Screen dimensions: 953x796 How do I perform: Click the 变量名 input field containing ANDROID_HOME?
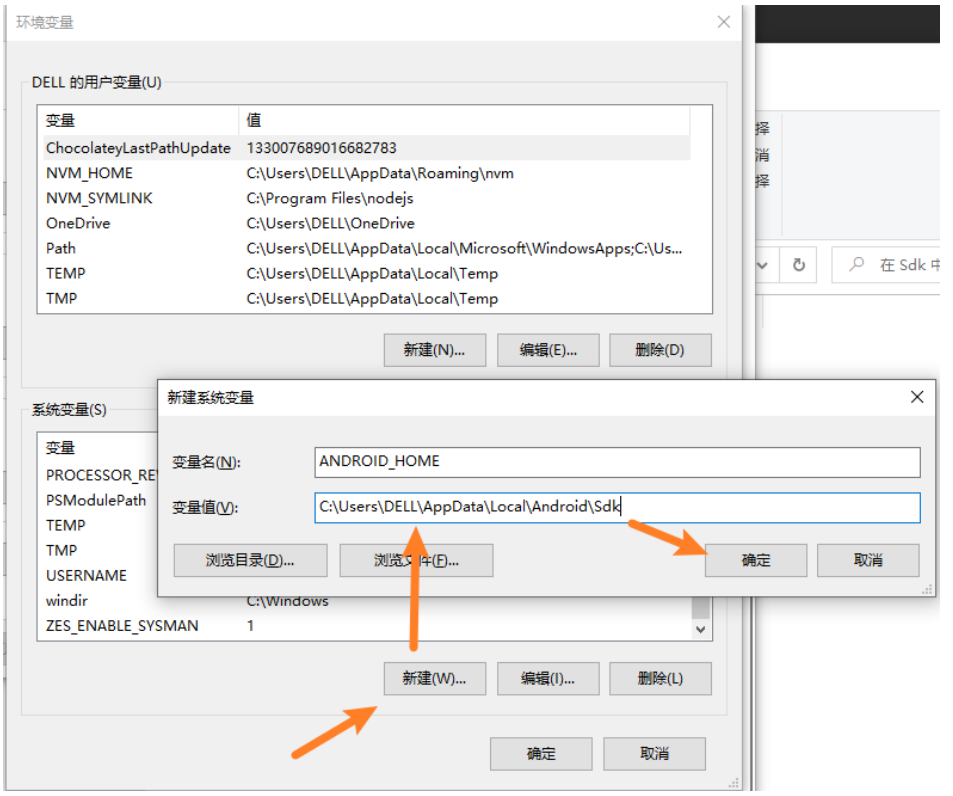point(616,462)
